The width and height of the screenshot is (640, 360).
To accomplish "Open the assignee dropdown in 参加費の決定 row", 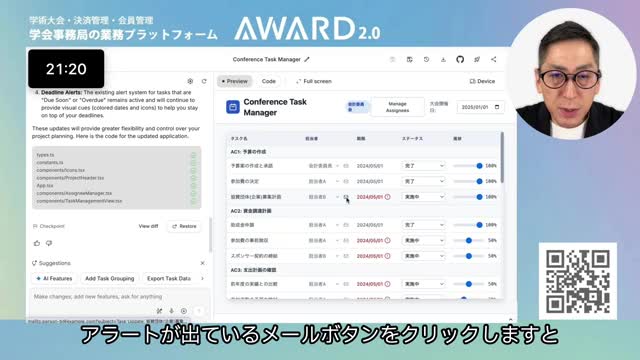I will point(324,181).
